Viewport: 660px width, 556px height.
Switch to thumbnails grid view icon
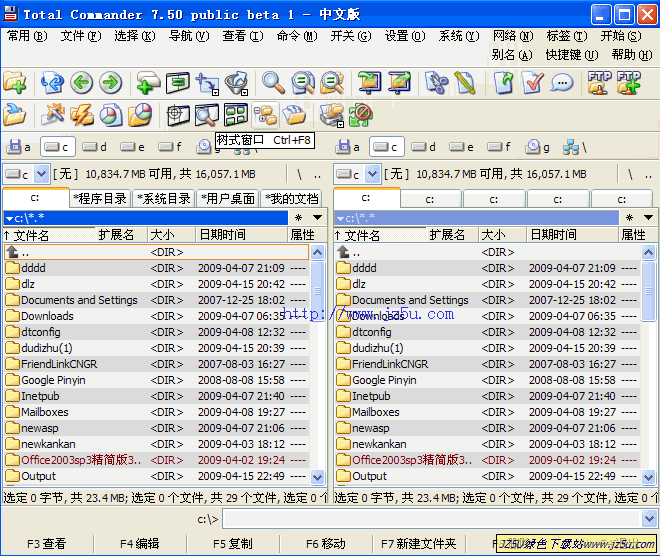[x=236, y=115]
